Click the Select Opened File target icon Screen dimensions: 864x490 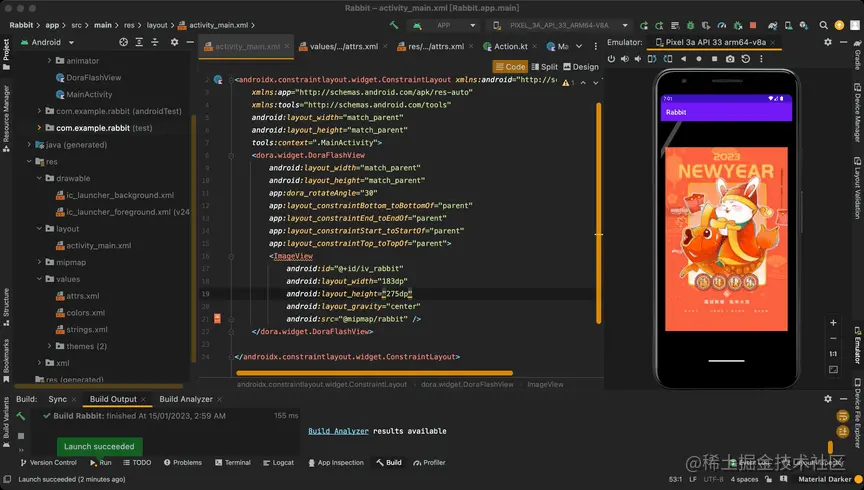(124, 42)
